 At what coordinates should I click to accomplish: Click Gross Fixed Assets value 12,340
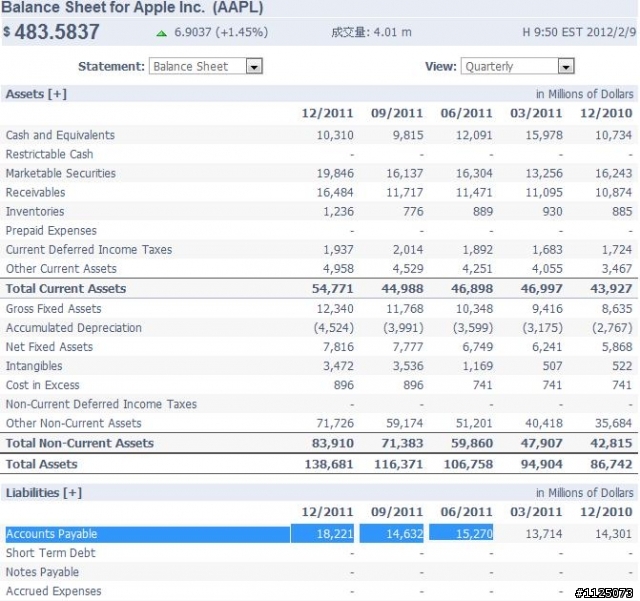[x=335, y=309]
